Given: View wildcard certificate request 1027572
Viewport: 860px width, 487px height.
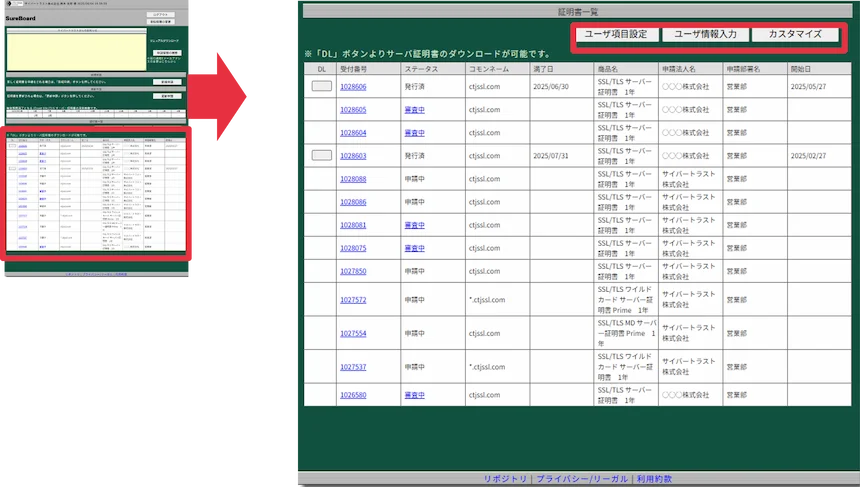Looking at the screenshot, I should tap(353, 300).
